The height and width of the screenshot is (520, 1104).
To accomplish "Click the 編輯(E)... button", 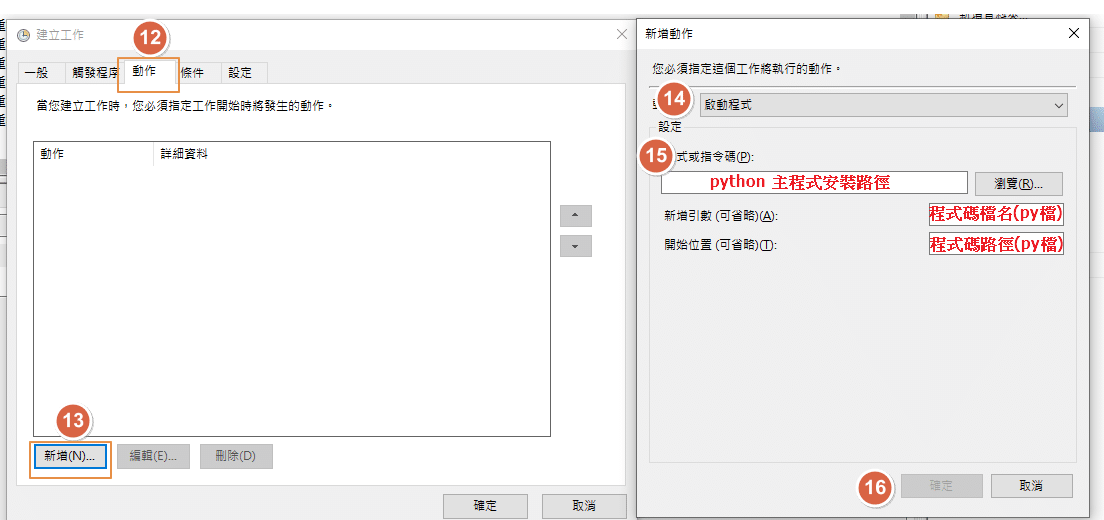I will (x=152, y=456).
